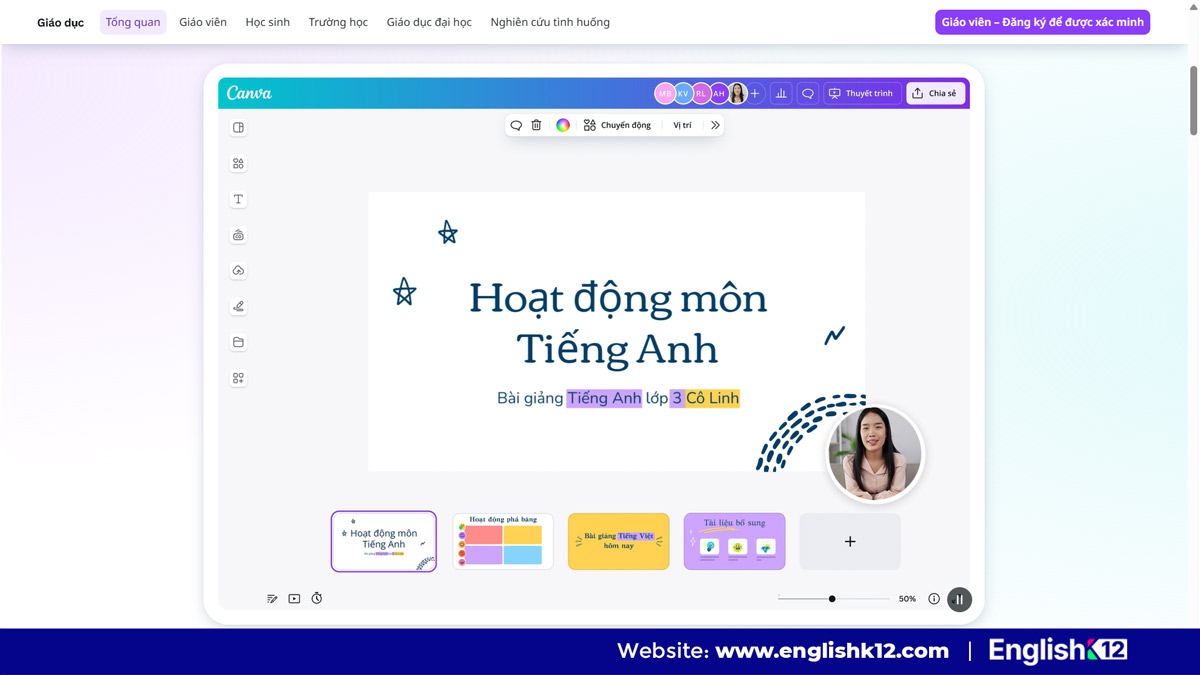Open the "Vị trí" position panel

pyautogui.click(x=681, y=124)
